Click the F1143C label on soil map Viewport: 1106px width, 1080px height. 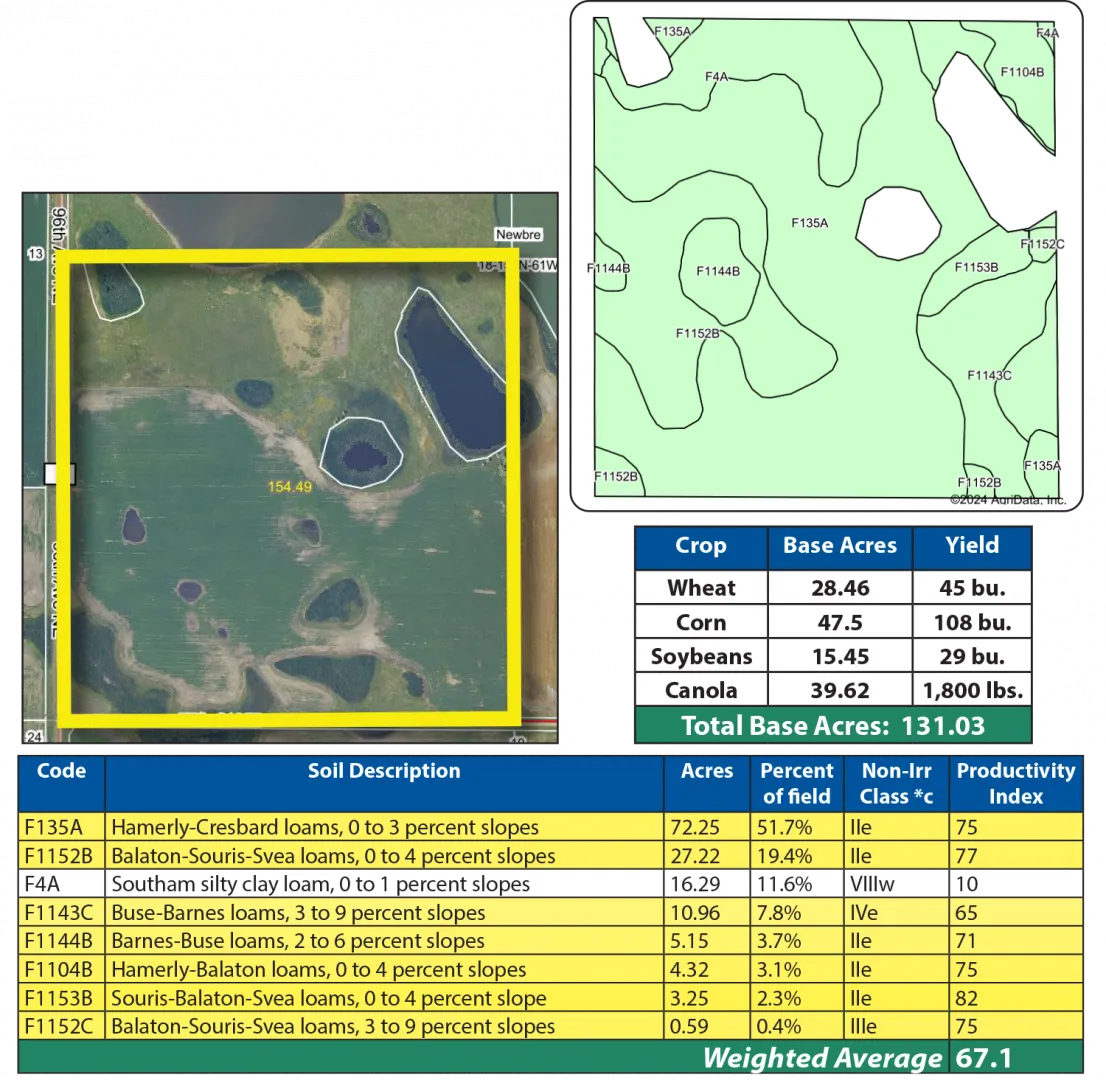click(989, 375)
